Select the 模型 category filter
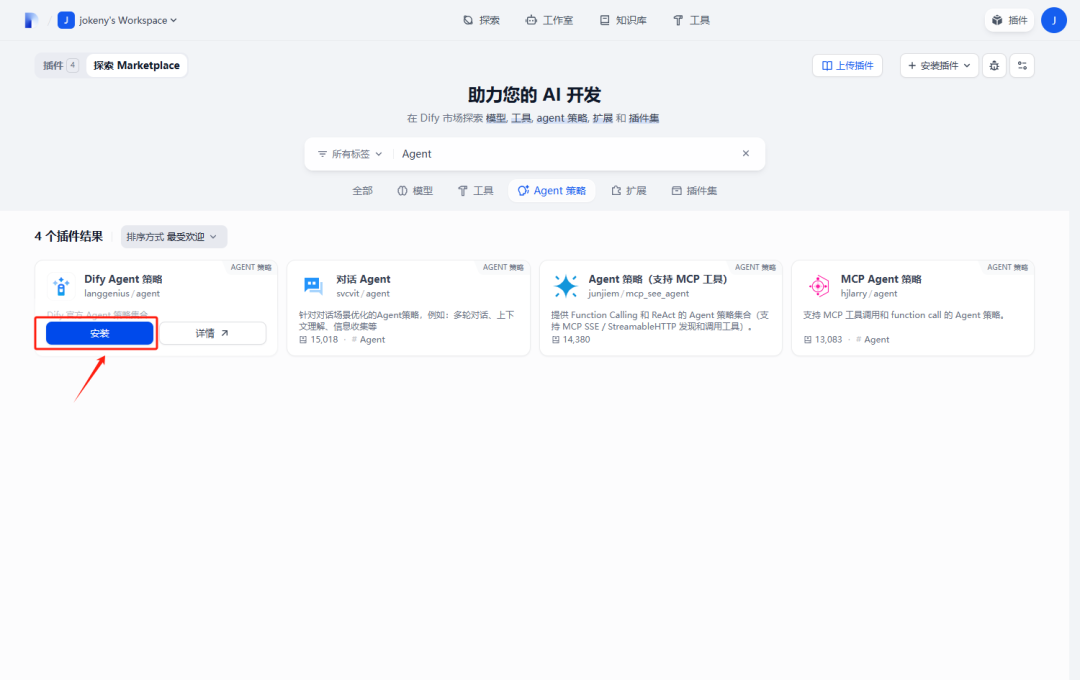The image size is (1080, 680). tap(415, 191)
